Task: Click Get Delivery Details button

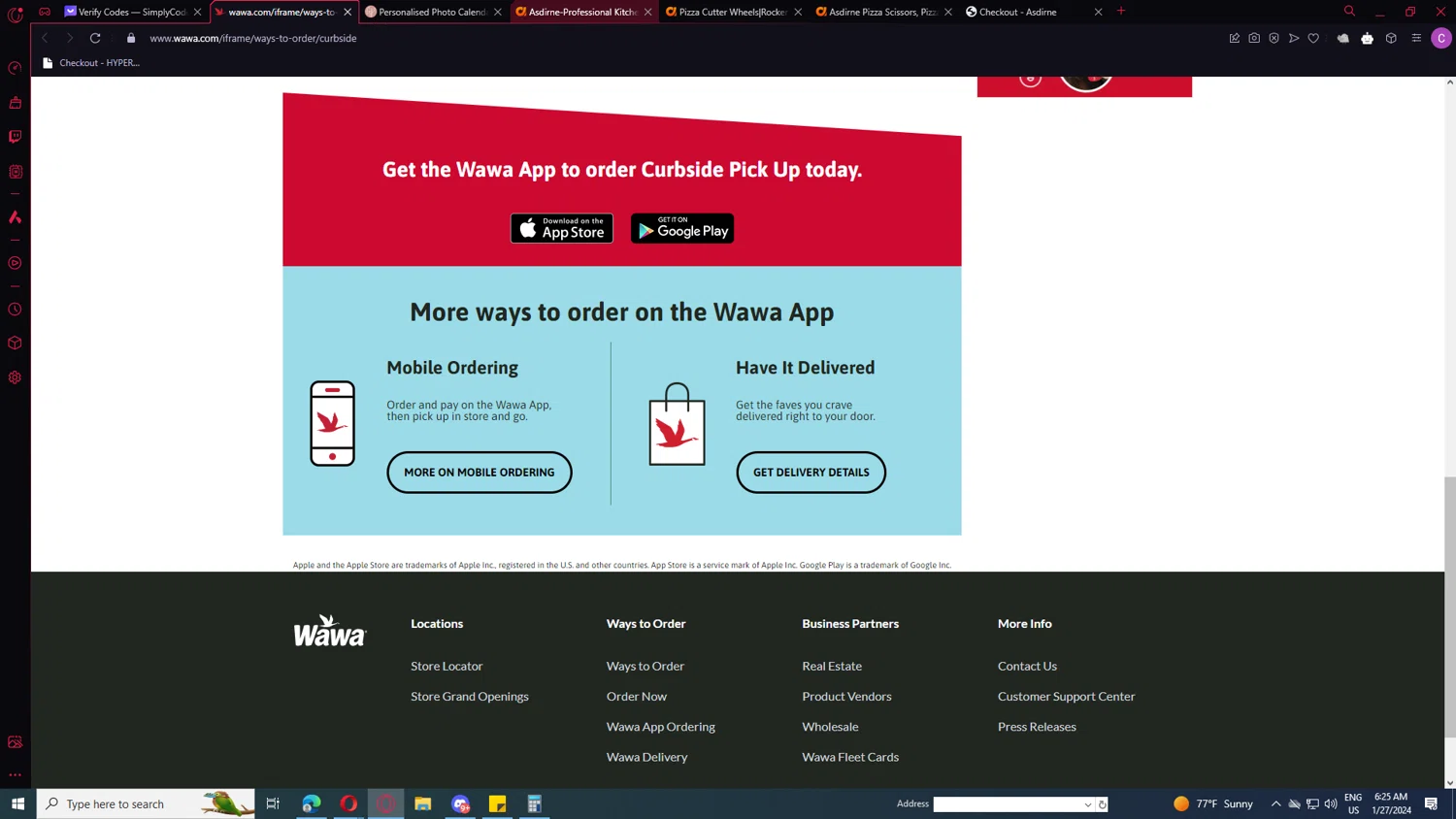Action: pyautogui.click(x=811, y=473)
